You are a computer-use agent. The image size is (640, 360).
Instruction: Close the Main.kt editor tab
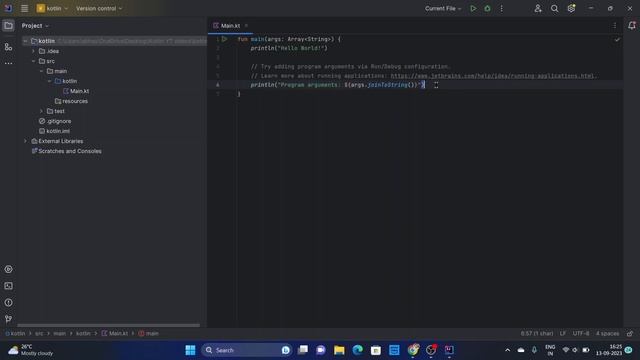246,26
